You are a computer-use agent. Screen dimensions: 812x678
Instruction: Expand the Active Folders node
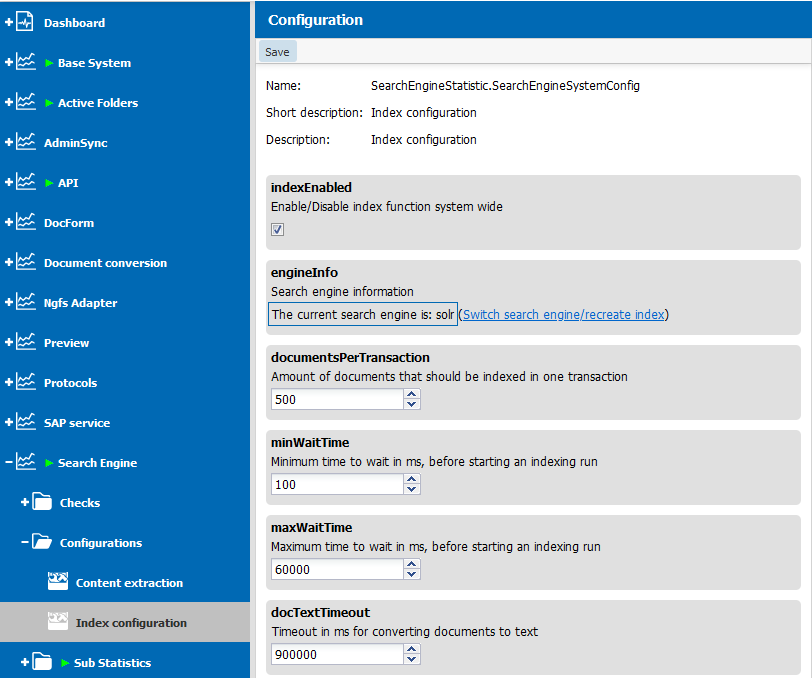(9, 102)
